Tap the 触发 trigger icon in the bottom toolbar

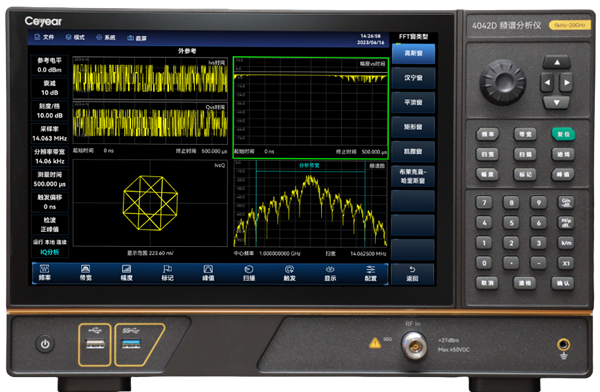(x=290, y=269)
